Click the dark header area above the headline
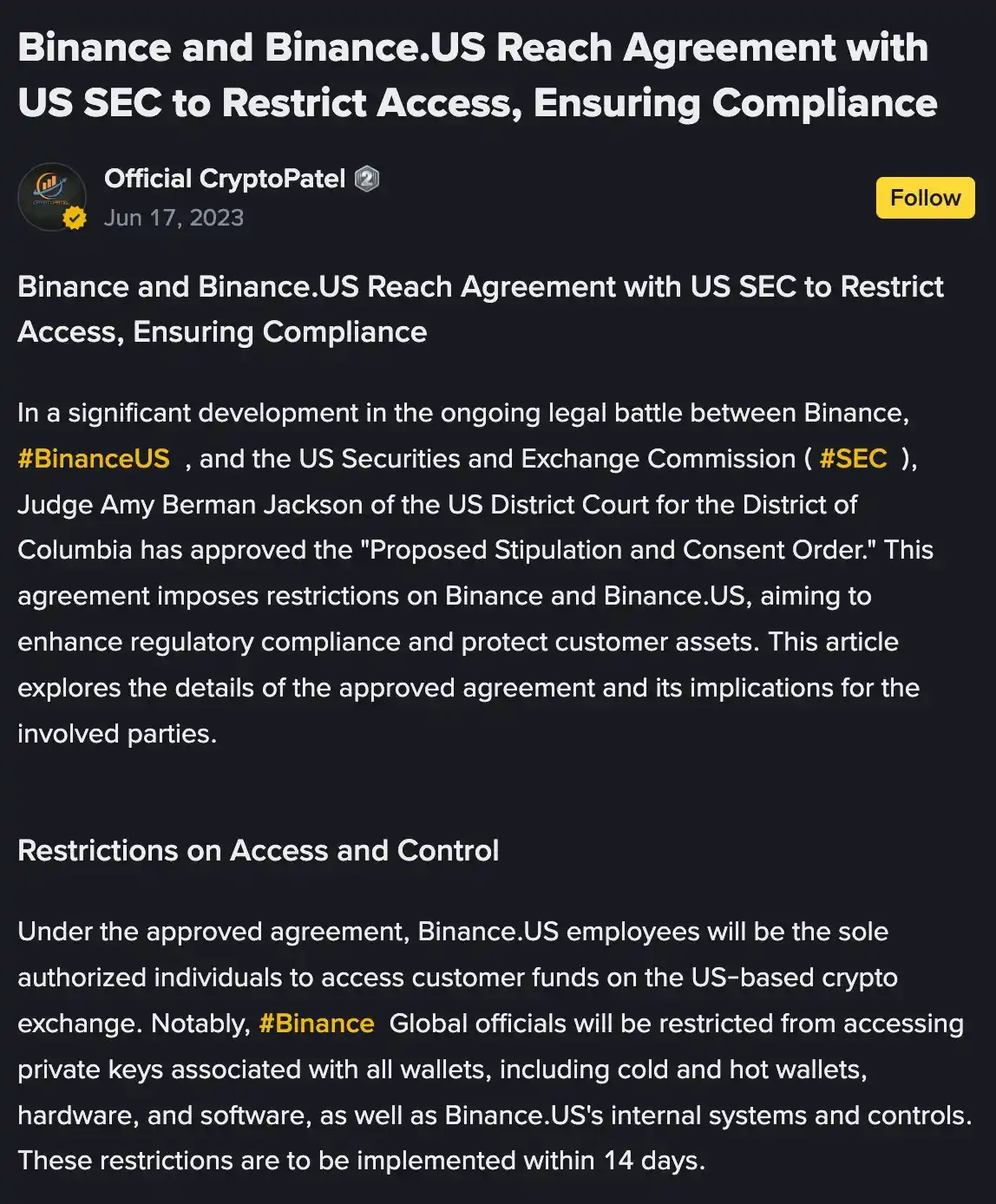The image size is (996, 1204). [x=498, y=9]
